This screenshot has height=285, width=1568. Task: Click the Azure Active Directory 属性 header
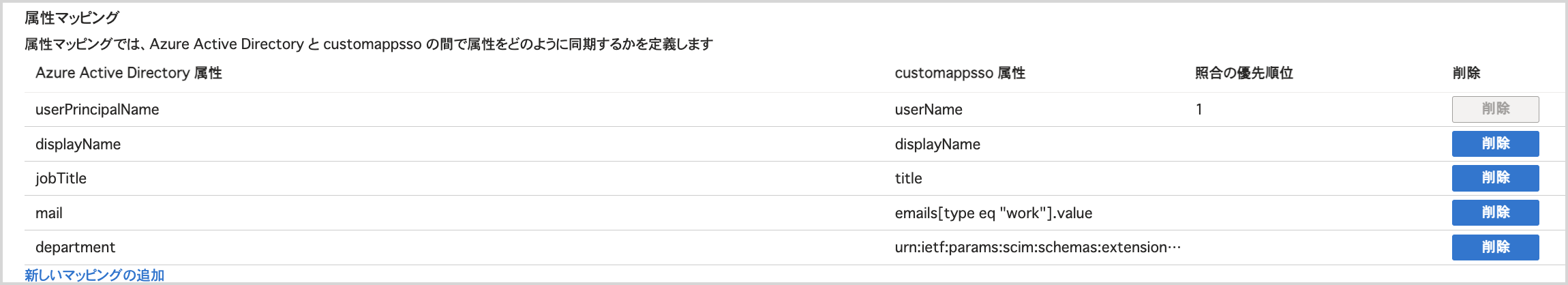pos(129,73)
